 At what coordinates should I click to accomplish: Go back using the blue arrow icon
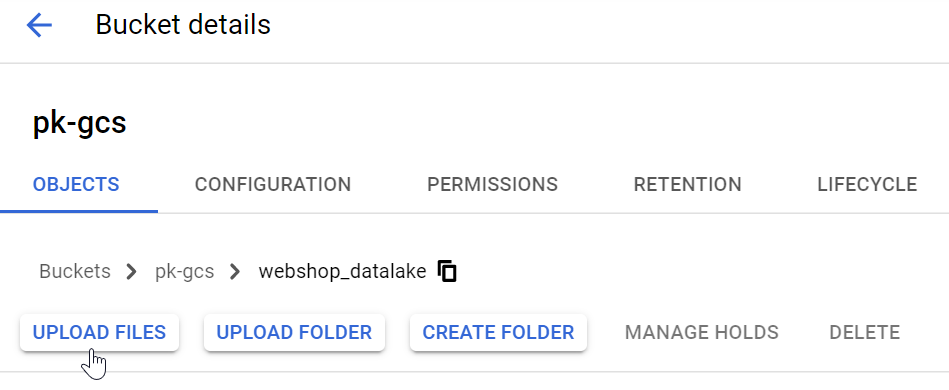(x=39, y=25)
